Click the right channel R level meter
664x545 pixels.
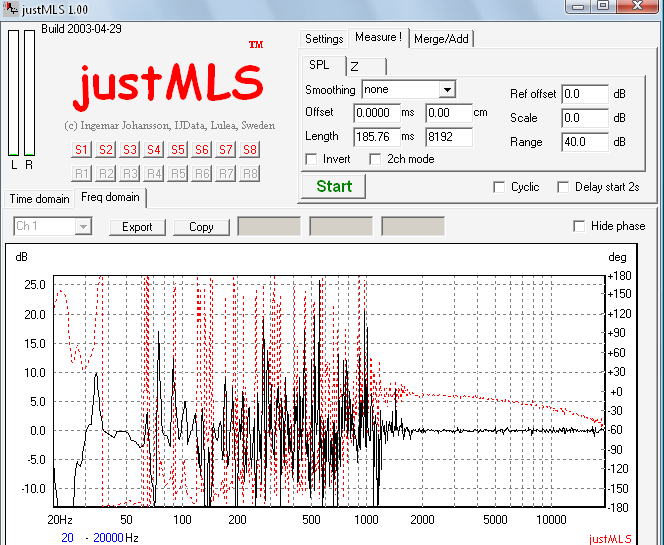tap(29, 93)
